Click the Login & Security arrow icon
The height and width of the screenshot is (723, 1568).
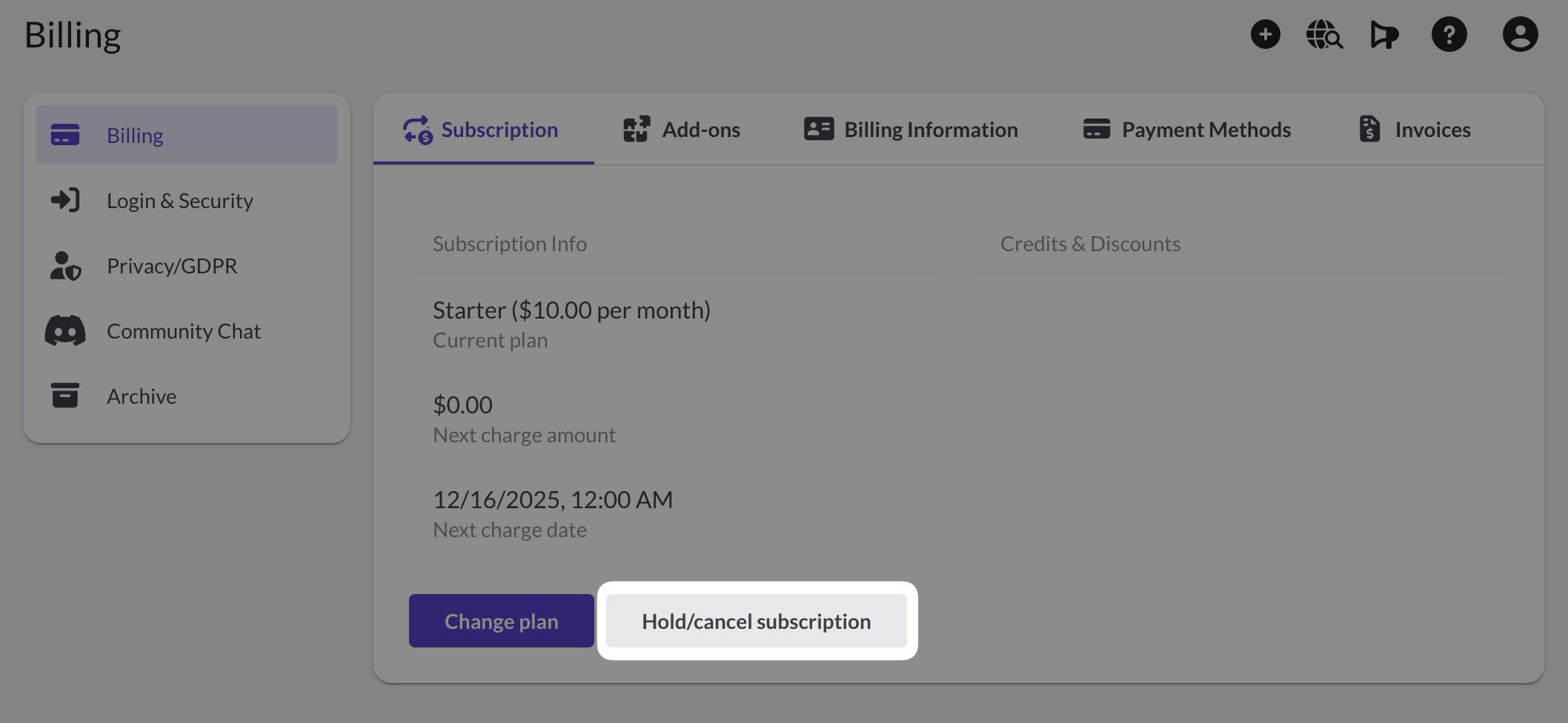tap(65, 201)
